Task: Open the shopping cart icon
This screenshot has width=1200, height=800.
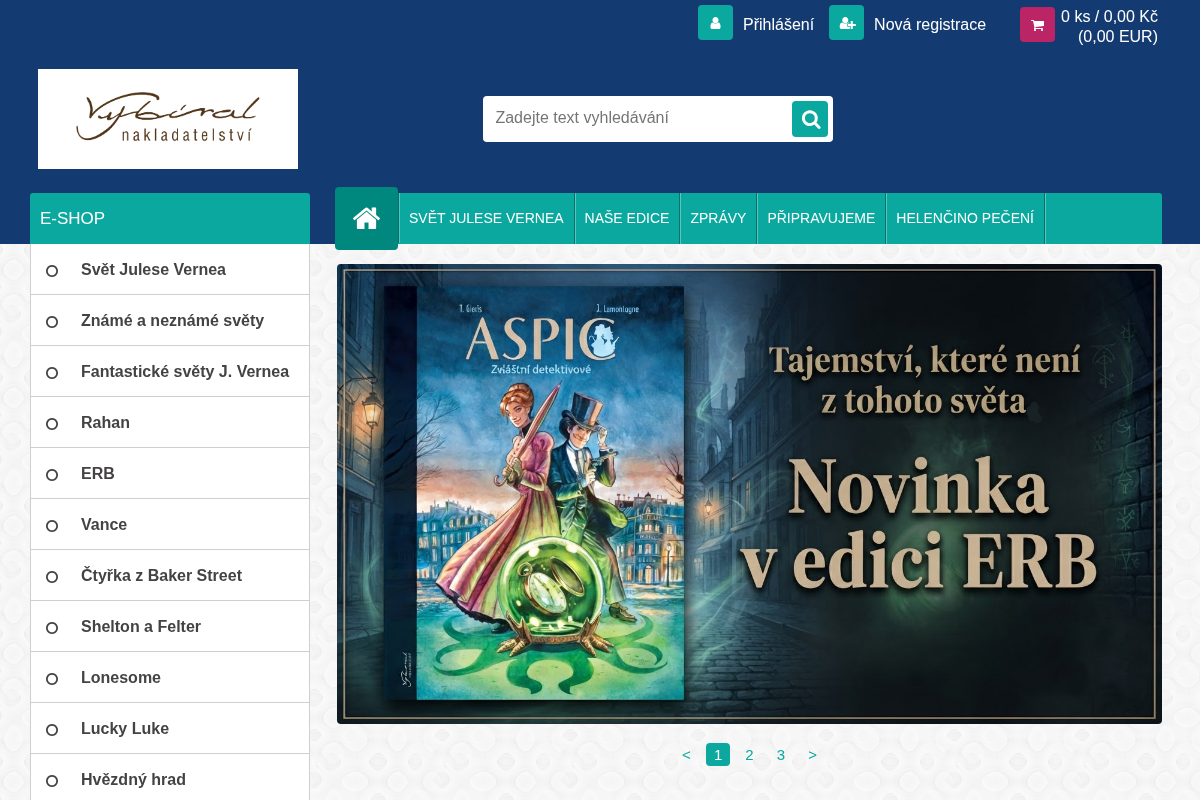Action: pyautogui.click(x=1037, y=24)
